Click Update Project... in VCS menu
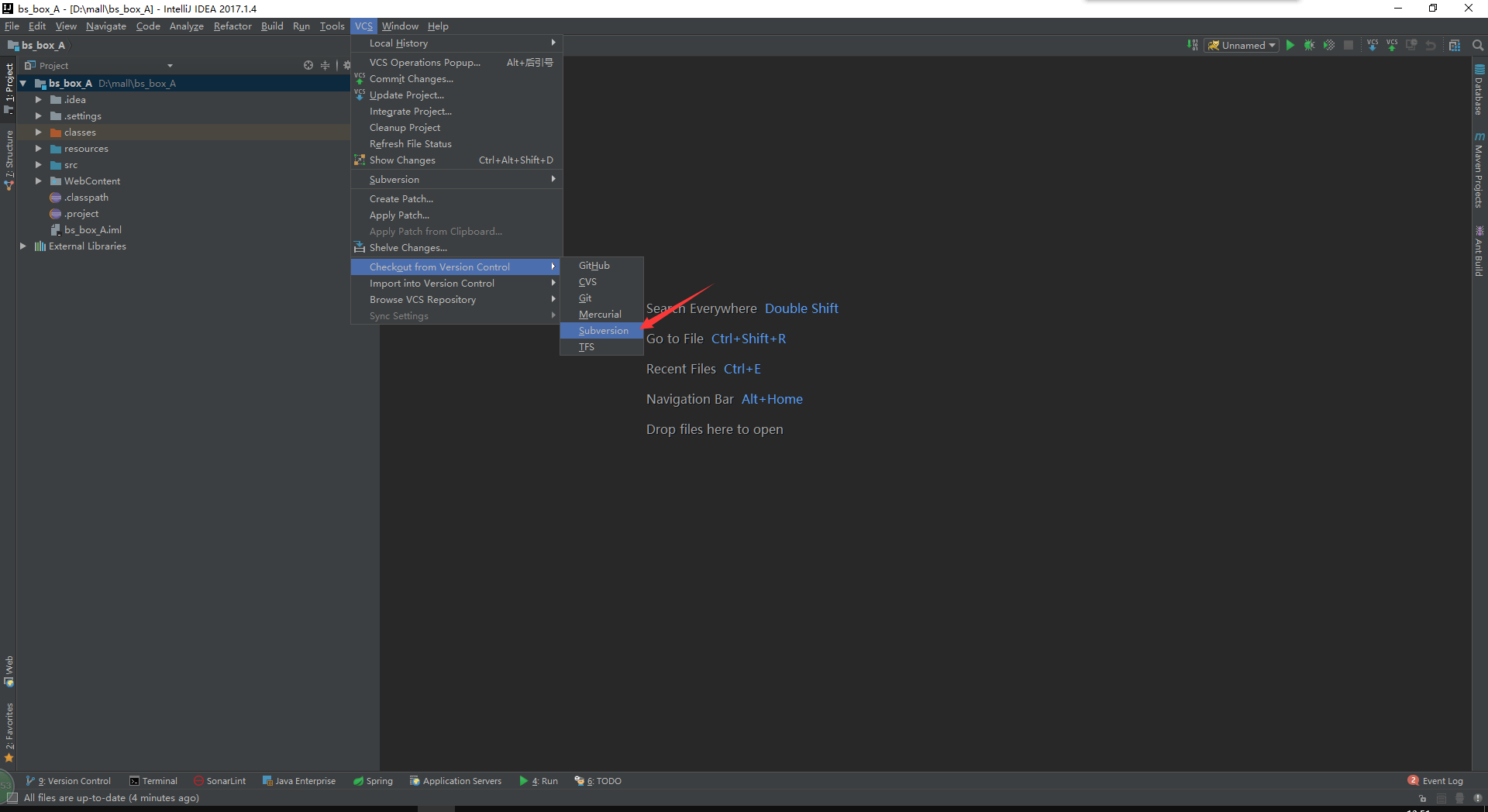Image resolution: width=1488 pixels, height=812 pixels. coord(456,95)
